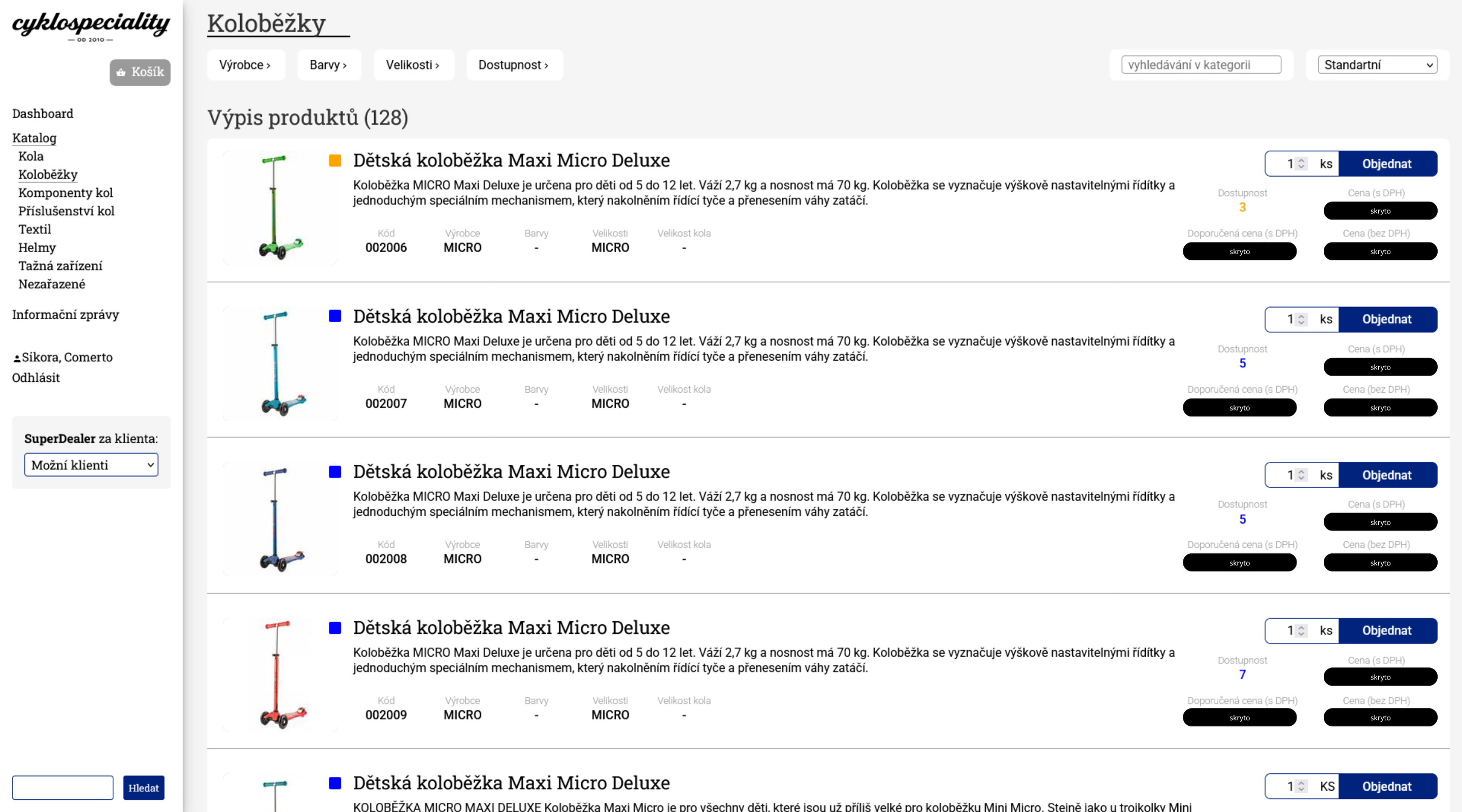
Task: Click the teal scooter thumbnail for 002007
Action: click(x=280, y=364)
